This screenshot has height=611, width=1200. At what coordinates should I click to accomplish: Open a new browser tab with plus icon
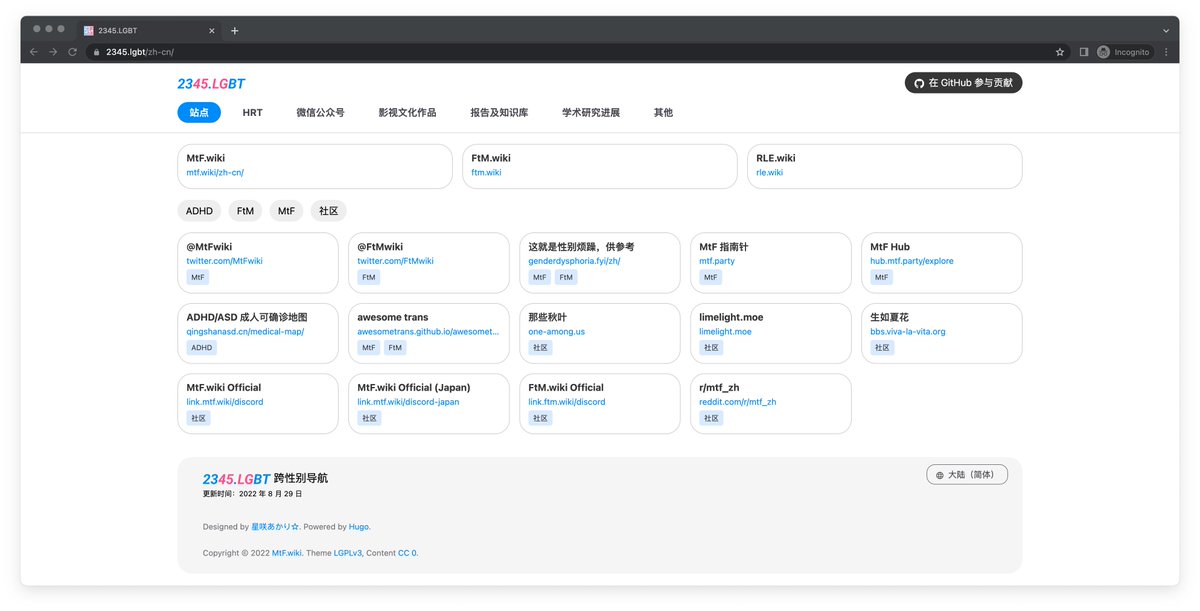coord(235,31)
